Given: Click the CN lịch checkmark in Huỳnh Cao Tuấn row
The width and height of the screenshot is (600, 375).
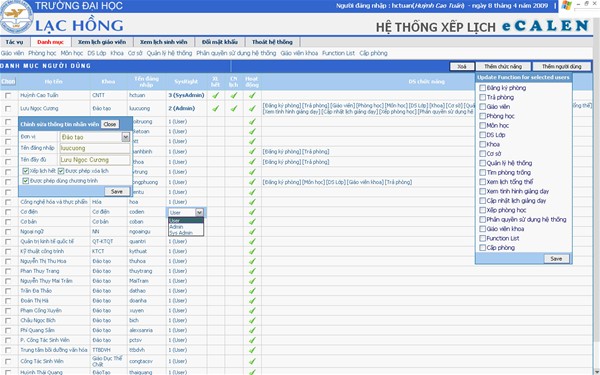Looking at the screenshot, I should [234, 95].
